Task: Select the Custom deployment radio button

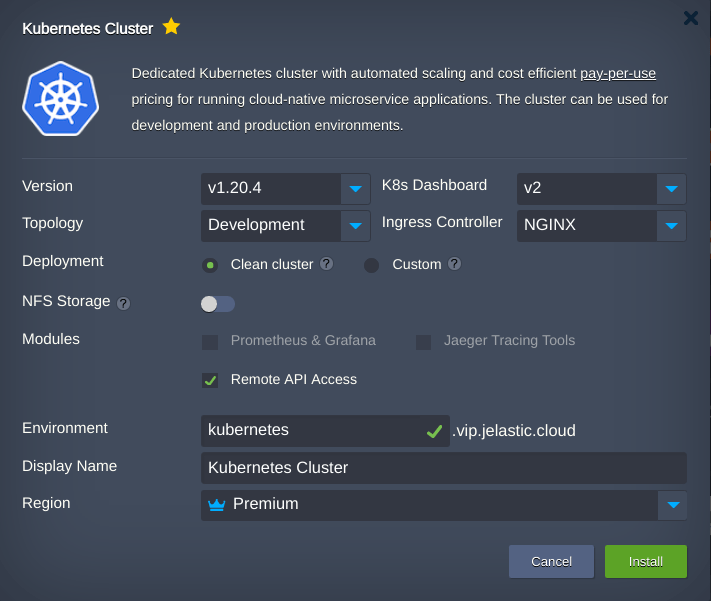Action: (x=371, y=265)
